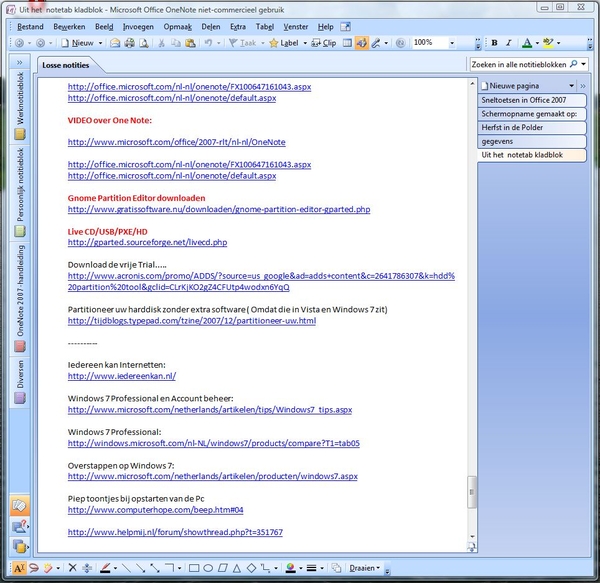This screenshot has width=600, height=583.
Task: Click Insert extra writing space icon
Action: click(x=87, y=568)
